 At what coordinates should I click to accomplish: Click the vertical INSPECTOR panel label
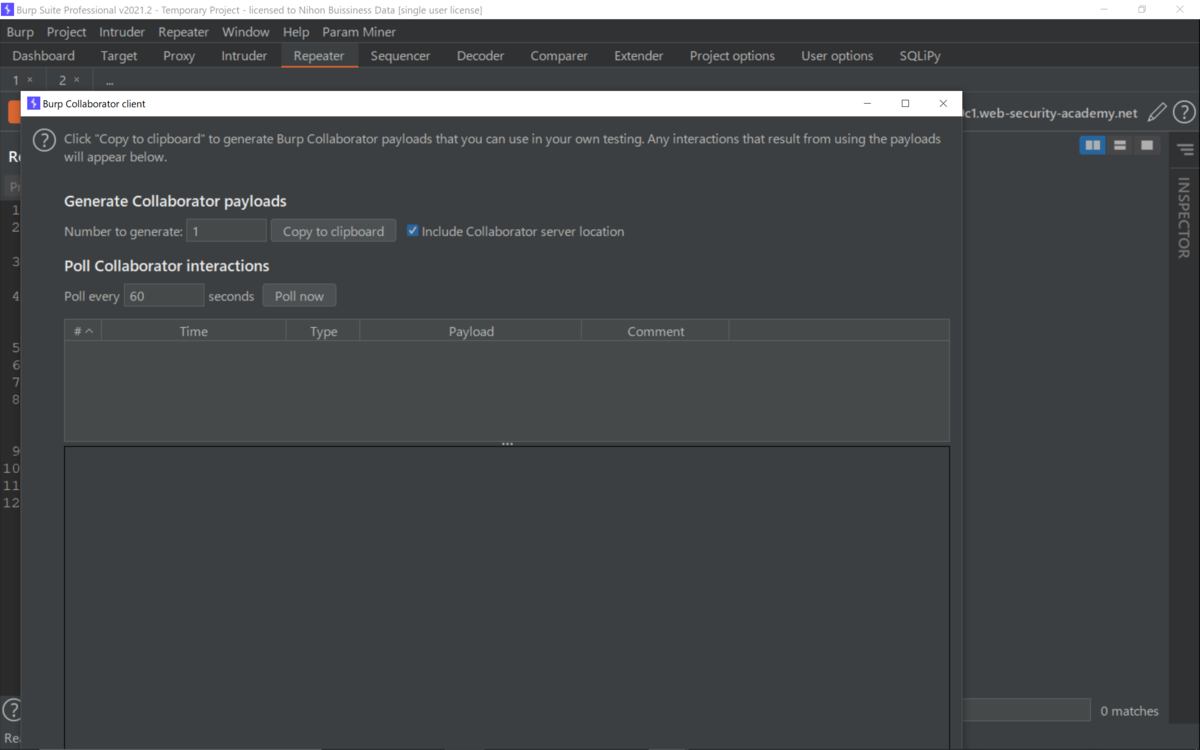tap(1184, 218)
